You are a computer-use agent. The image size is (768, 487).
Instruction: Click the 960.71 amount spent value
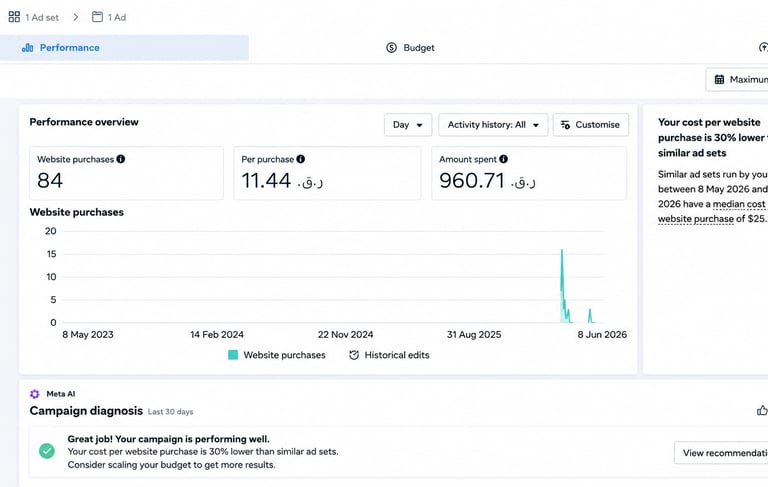pyautogui.click(x=472, y=181)
